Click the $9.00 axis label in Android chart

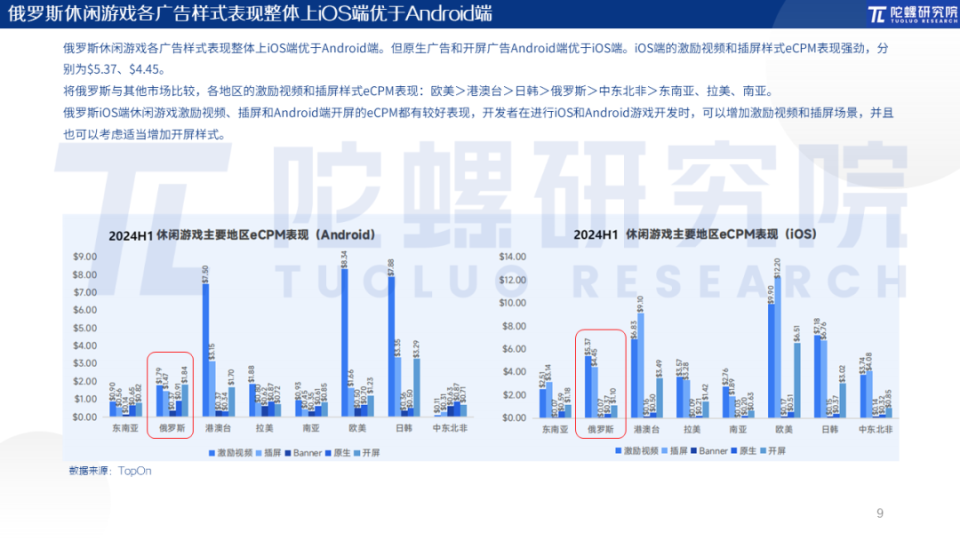pos(84,257)
